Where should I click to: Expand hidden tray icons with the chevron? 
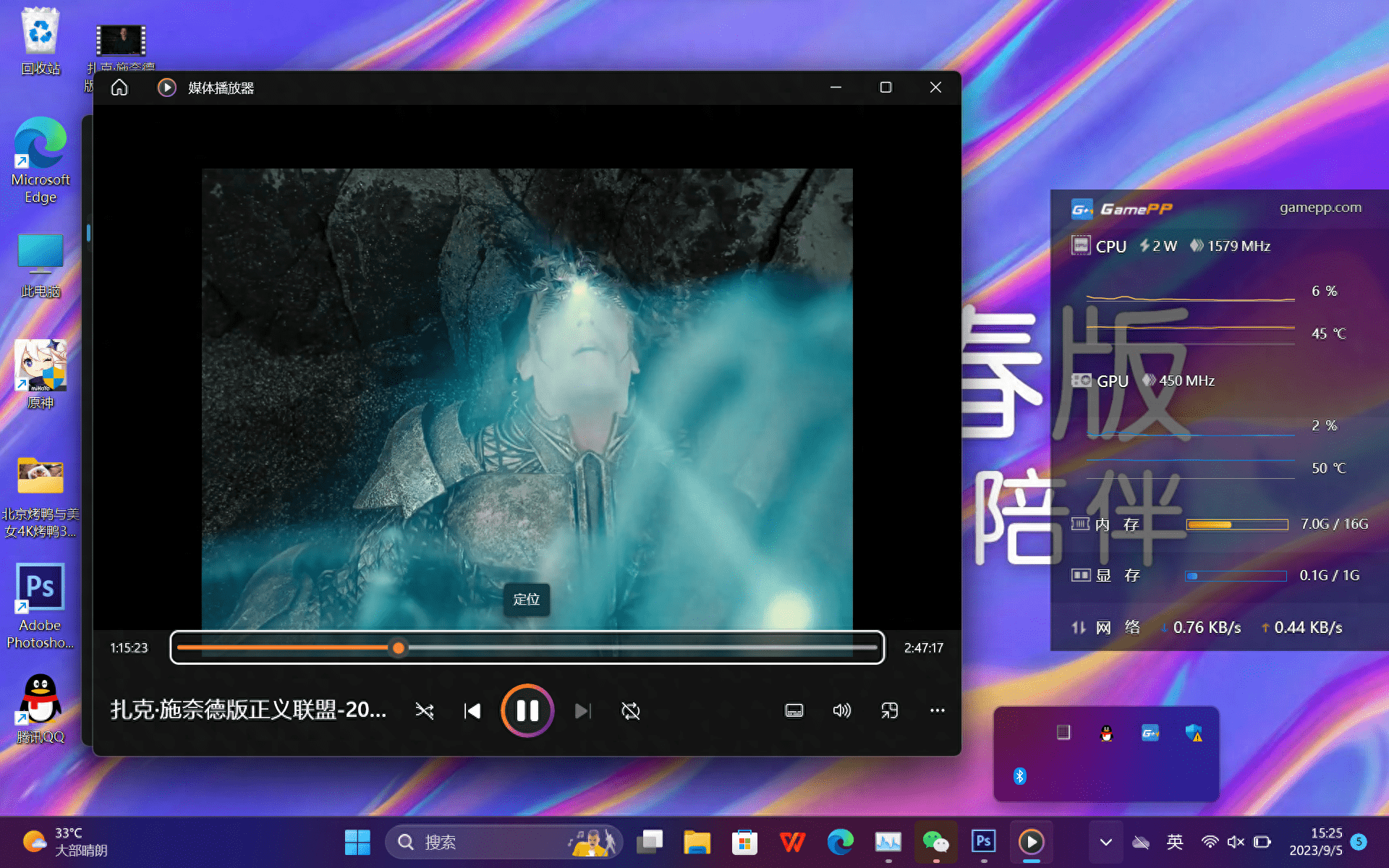pos(1105,842)
